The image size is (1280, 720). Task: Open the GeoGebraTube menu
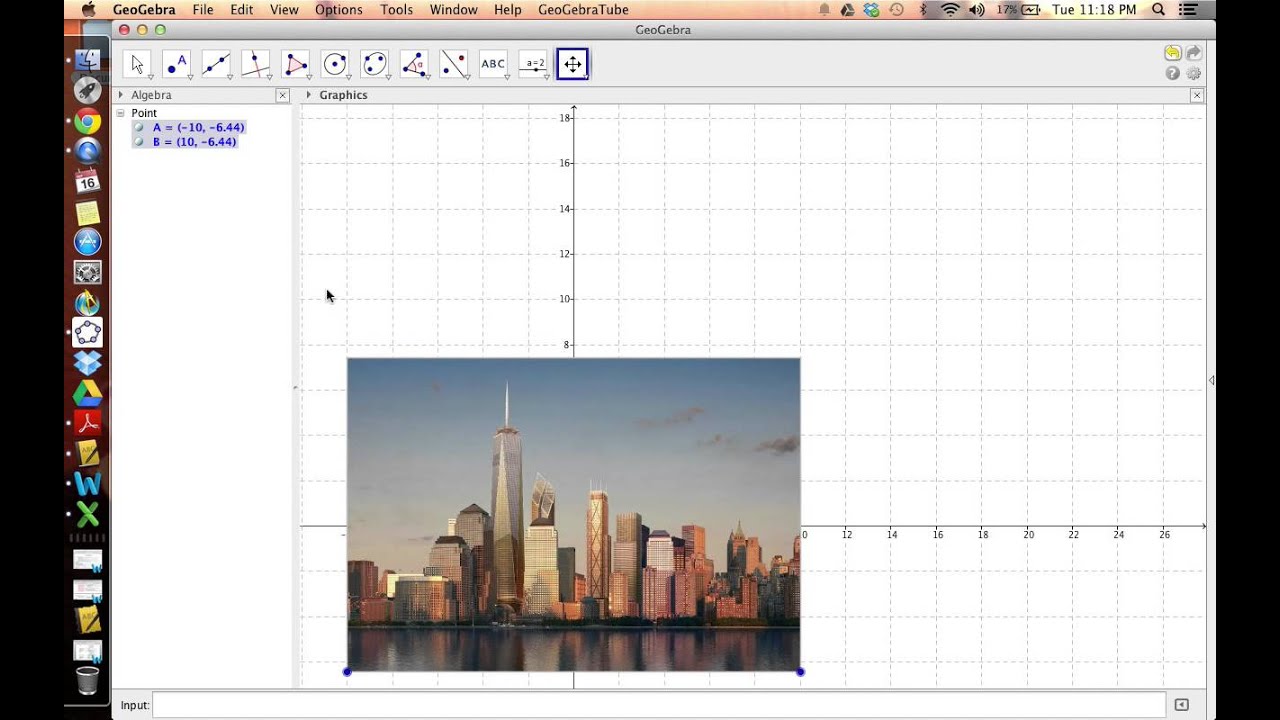coord(583,9)
